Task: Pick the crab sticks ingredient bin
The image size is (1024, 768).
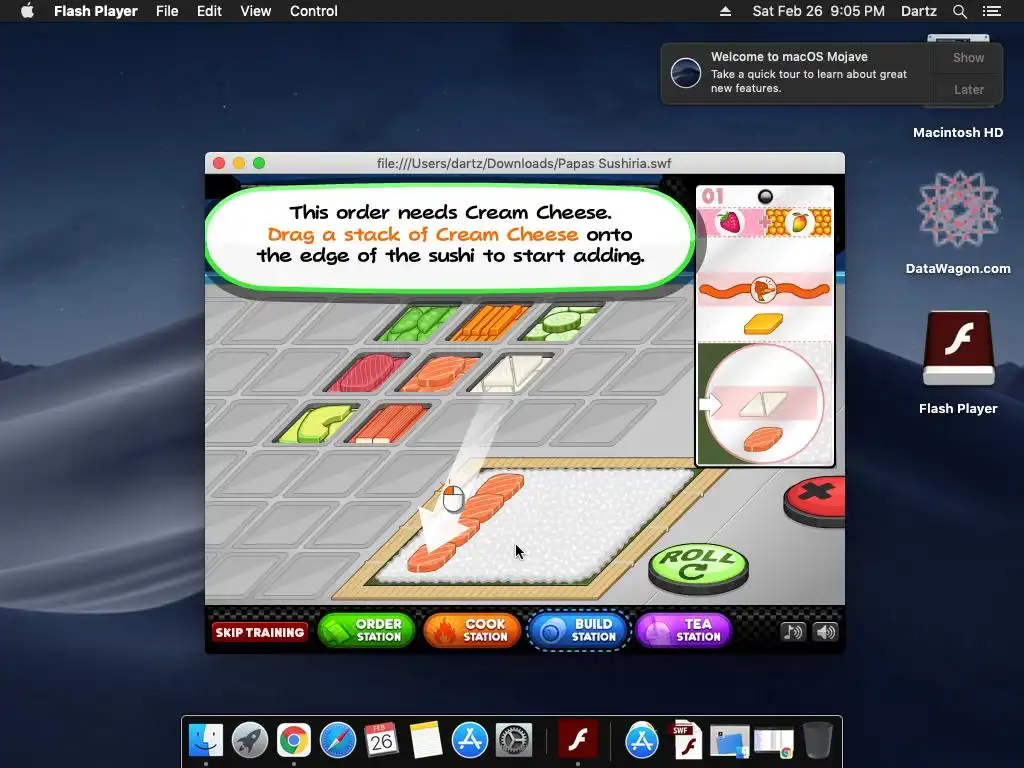Action: tap(389, 424)
